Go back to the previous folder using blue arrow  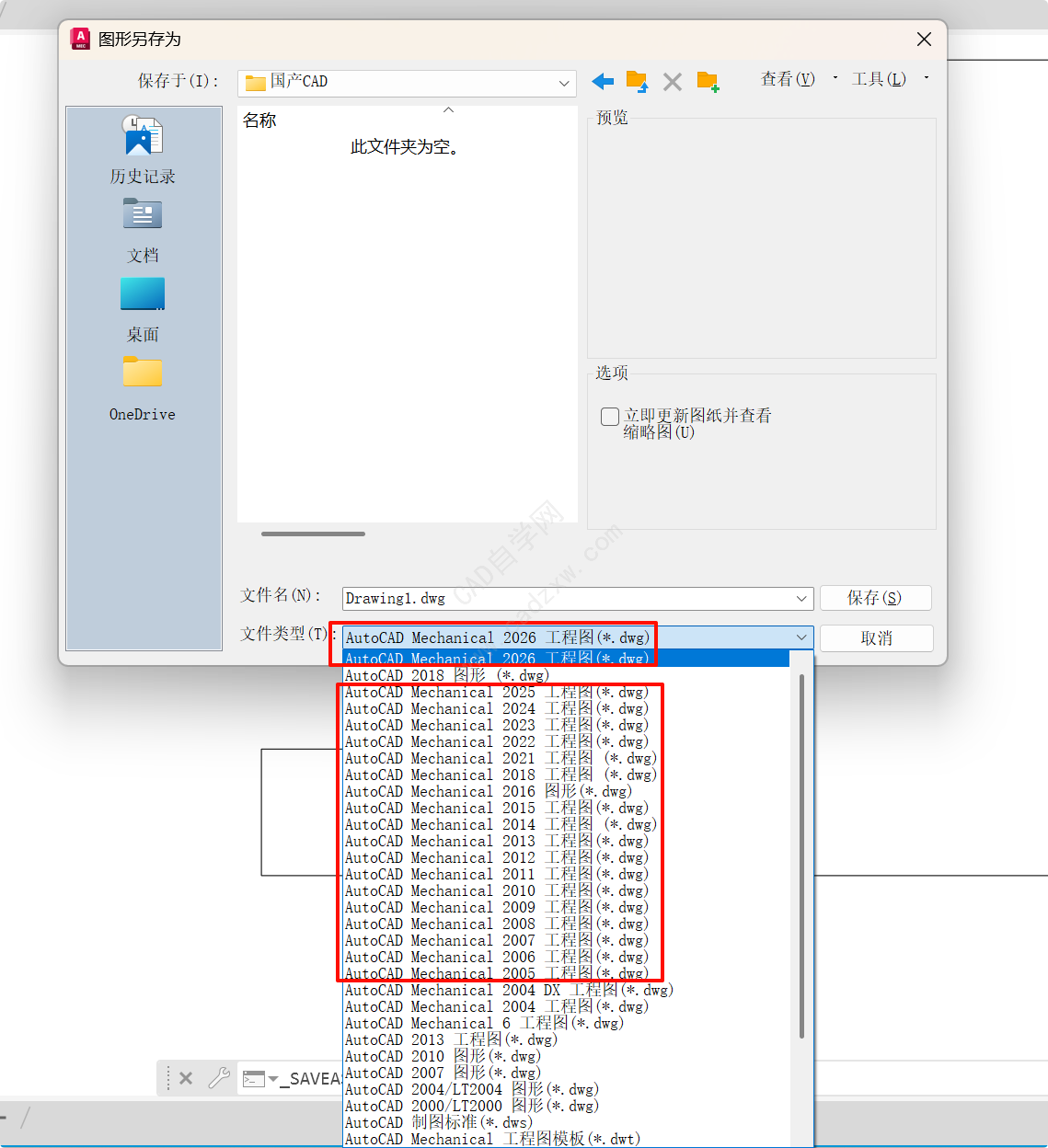pos(603,82)
